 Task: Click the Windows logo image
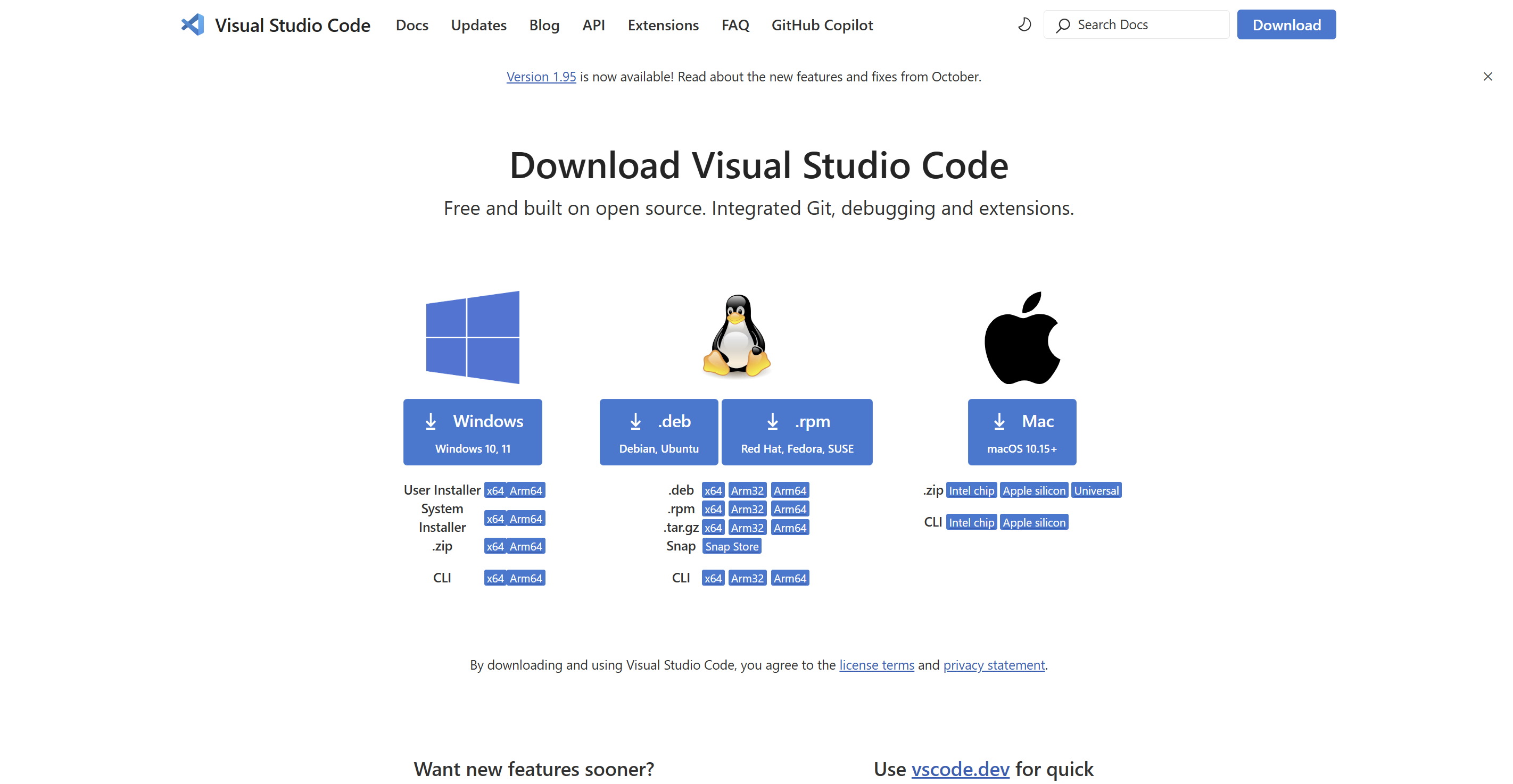click(472, 337)
